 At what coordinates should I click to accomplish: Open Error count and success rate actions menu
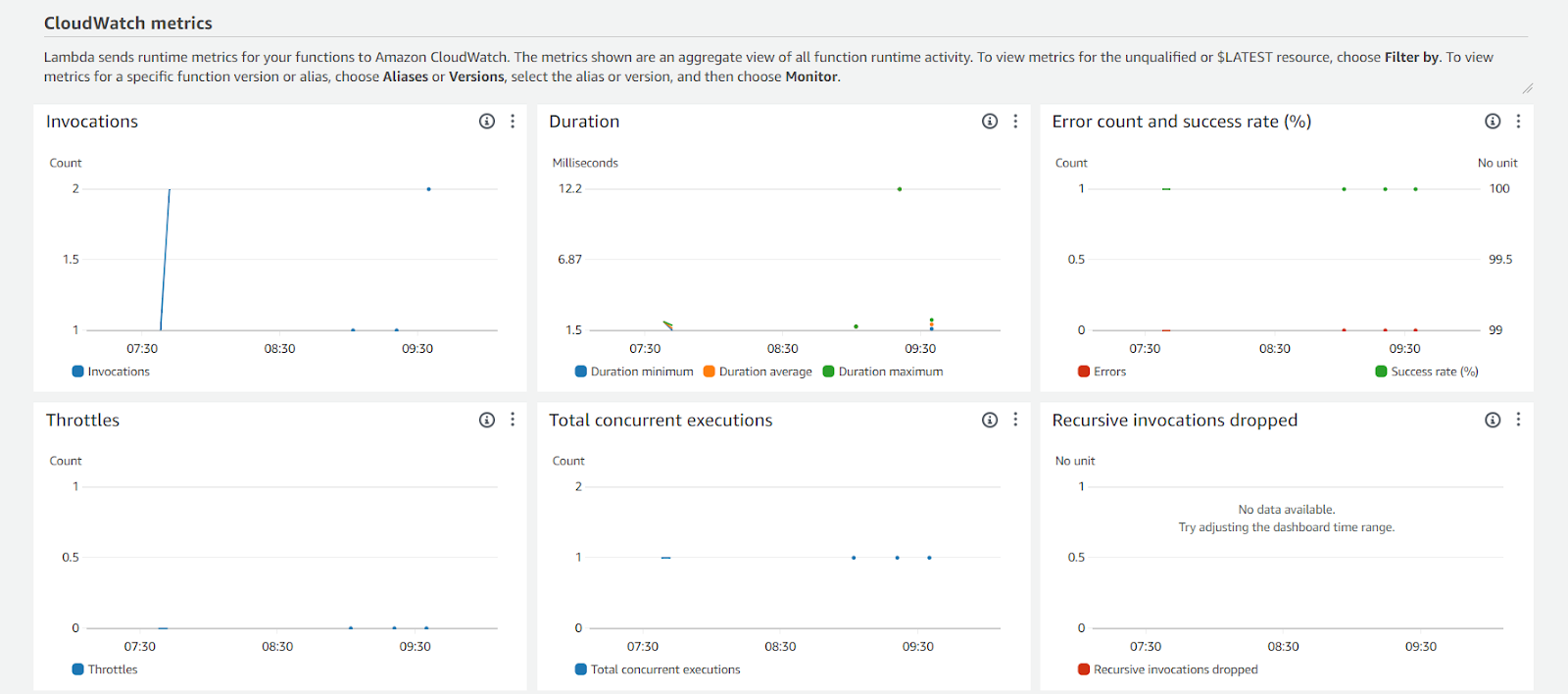(x=1518, y=122)
